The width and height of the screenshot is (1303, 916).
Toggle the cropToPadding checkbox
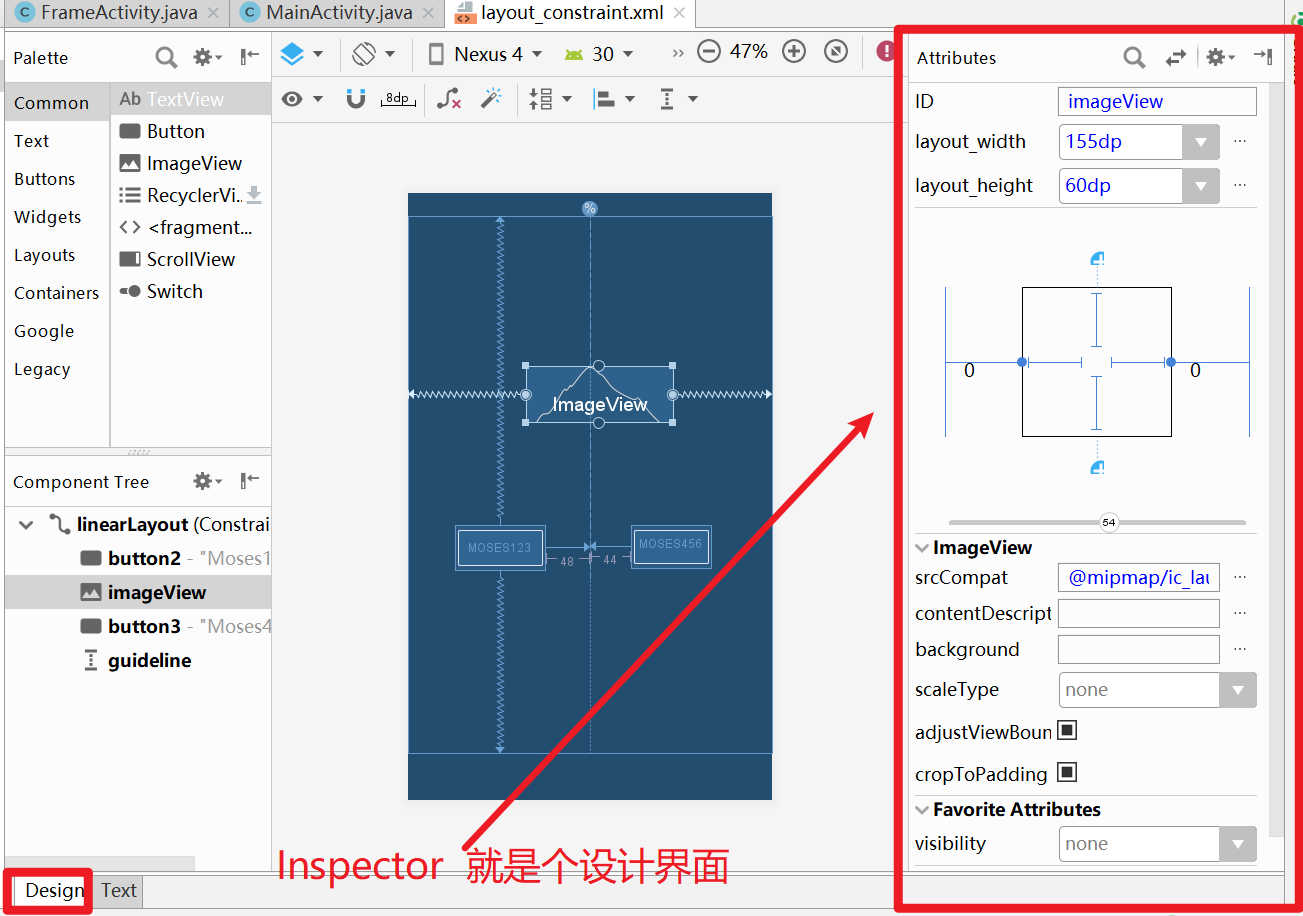[1067, 772]
